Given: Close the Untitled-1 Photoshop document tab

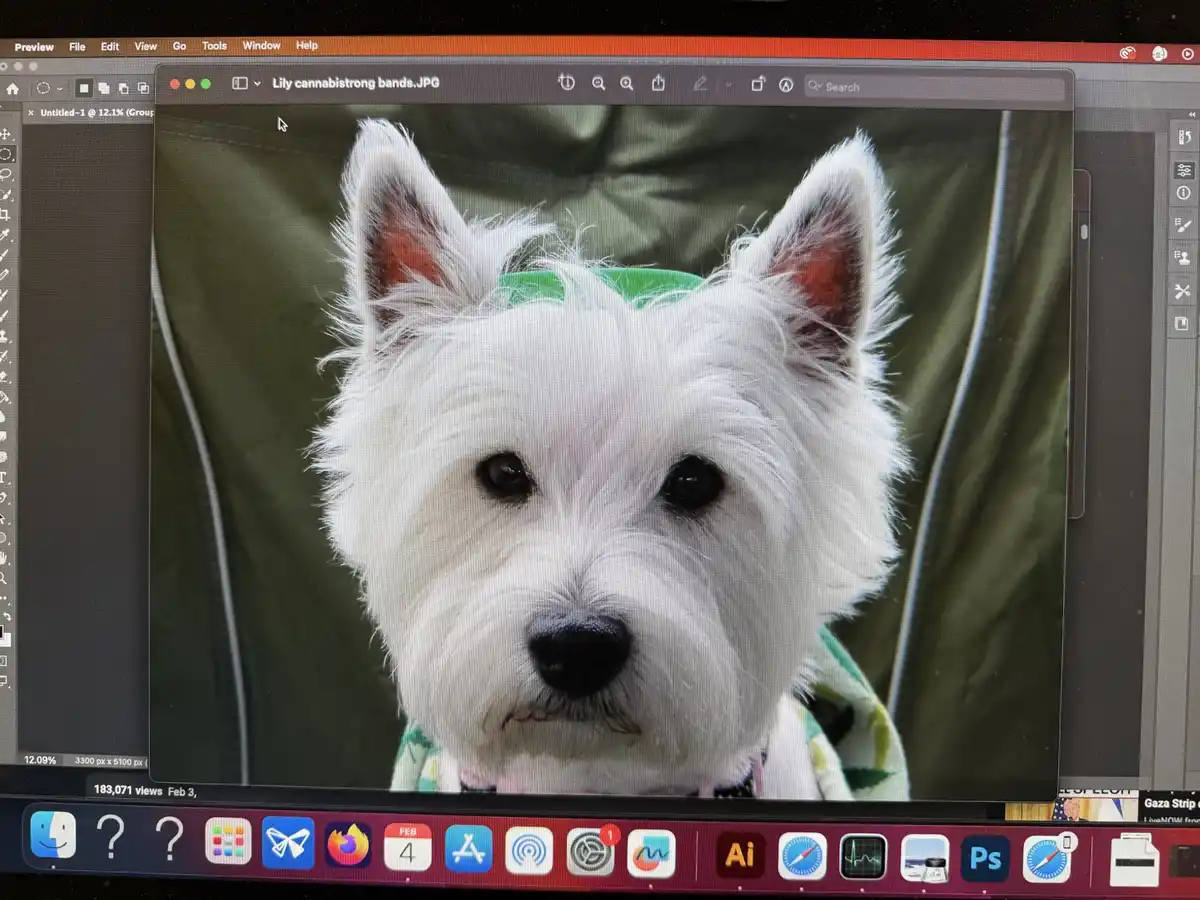Looking at the screenshot, I should 30,113.
